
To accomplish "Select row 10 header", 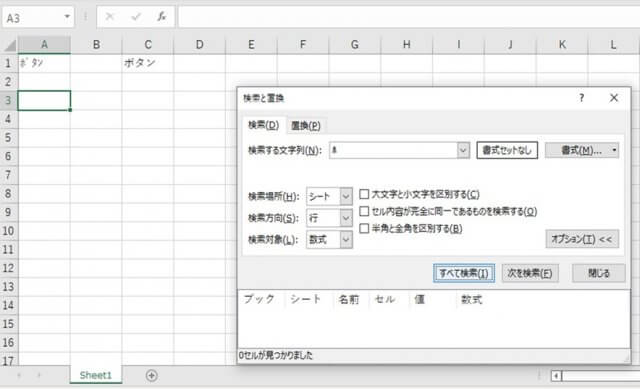I will click(8, 231).
